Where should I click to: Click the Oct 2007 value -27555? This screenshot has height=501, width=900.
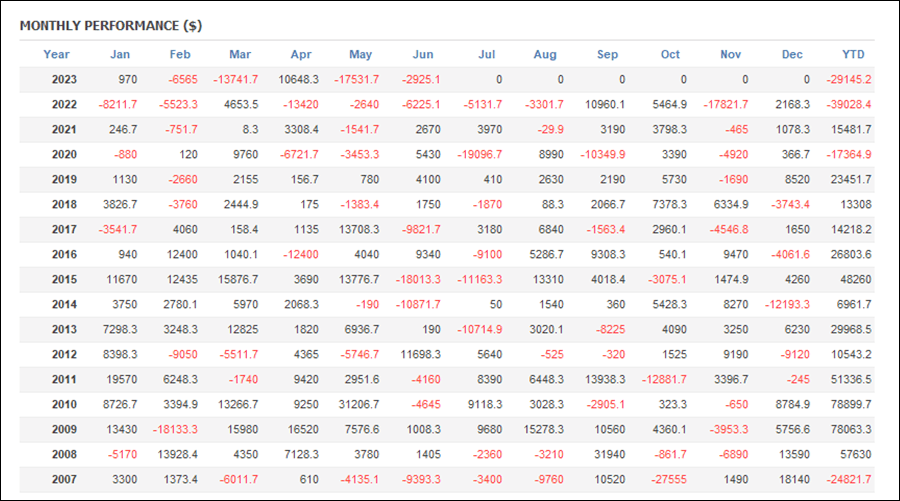click(x=669, y=479)
